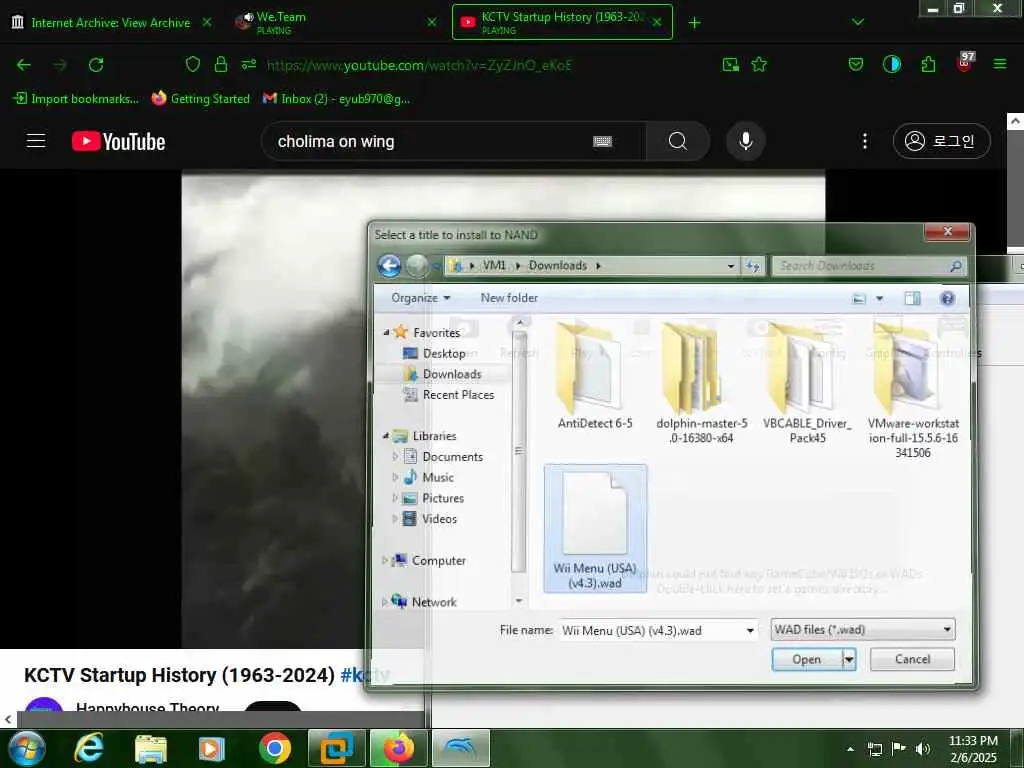Viewport: 1024px width, 768px height.
Task: Open Firefox application hamburger menu
Action: coord(1000,64)
